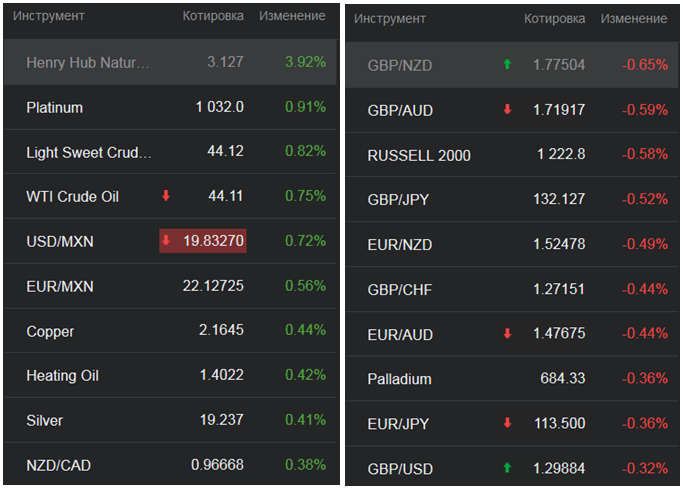Open the Platinum instrument
Screen dimensions: 683x490
pos(55,107)
